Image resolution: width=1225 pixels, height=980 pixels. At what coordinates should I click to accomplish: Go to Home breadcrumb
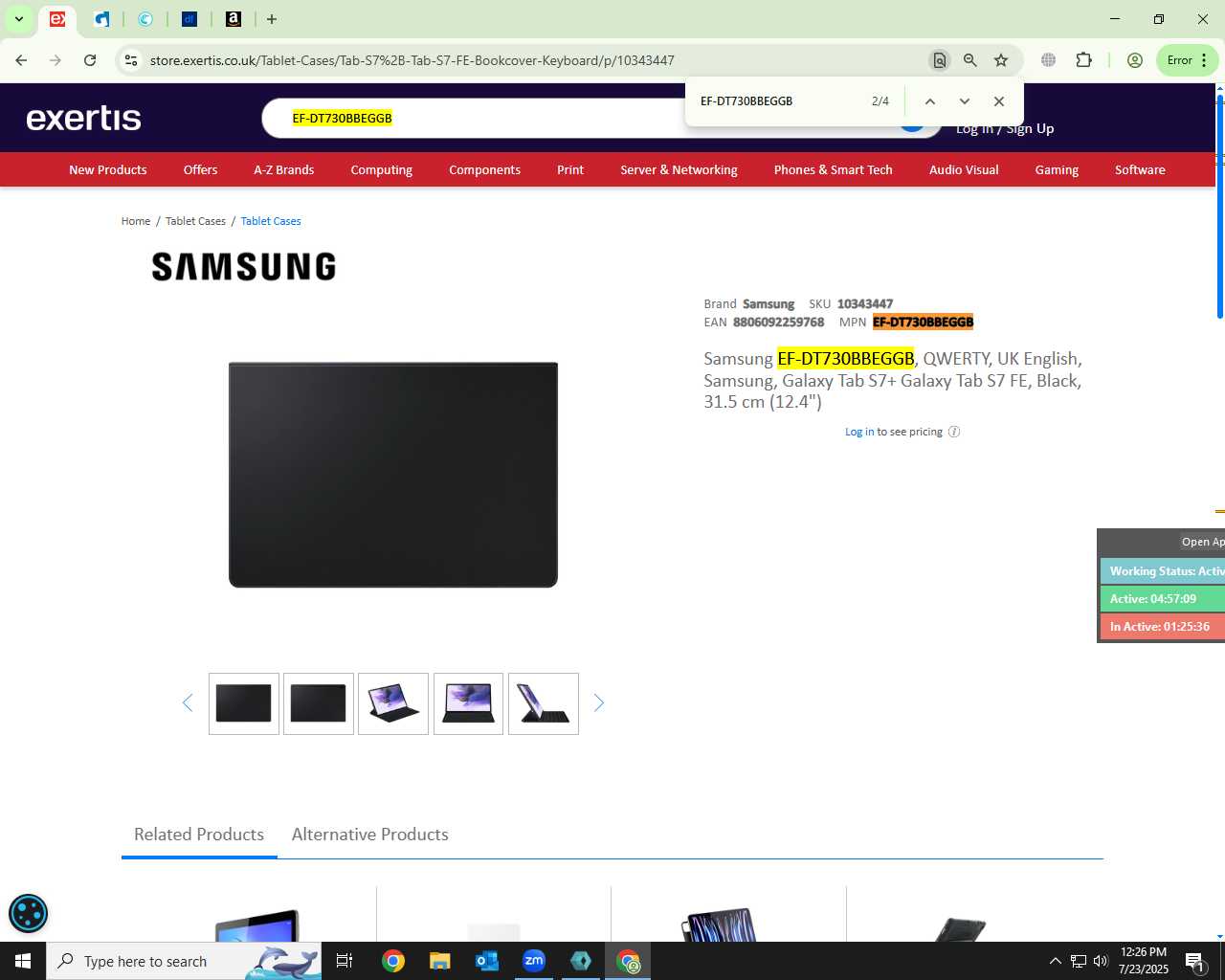tap(136, 221)
